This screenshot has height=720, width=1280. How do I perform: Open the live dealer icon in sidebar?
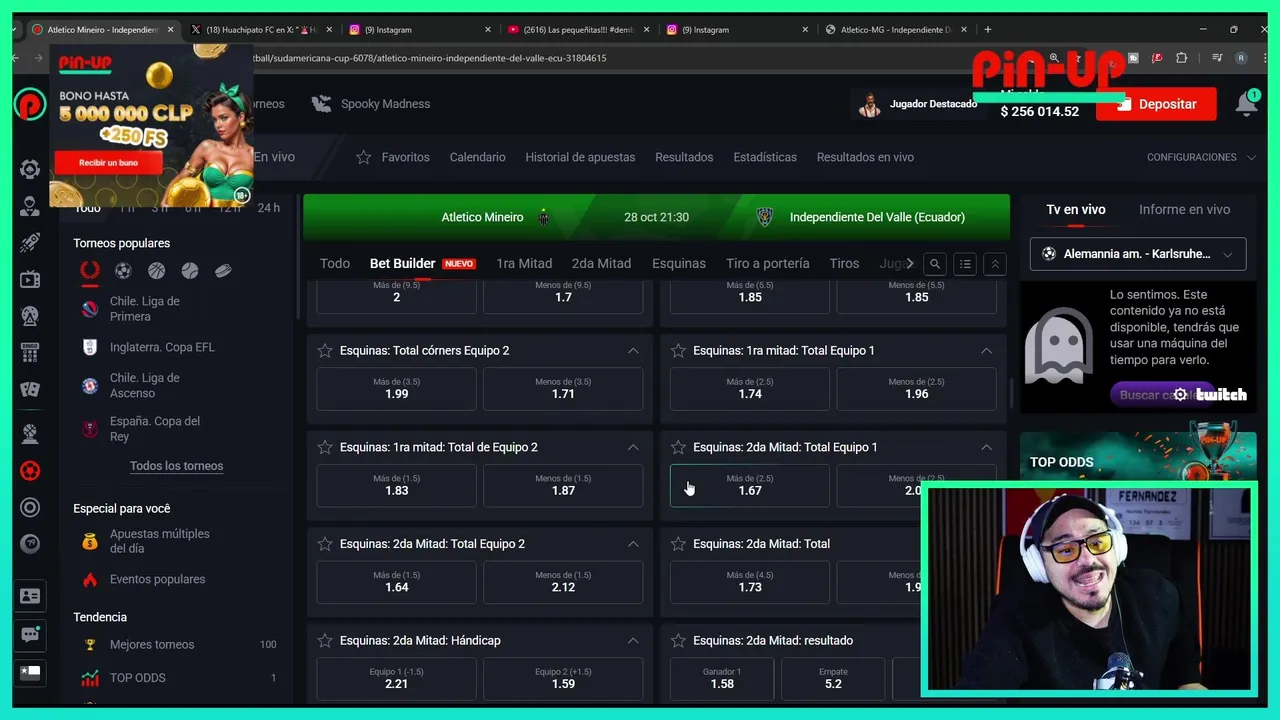point(30,206)
